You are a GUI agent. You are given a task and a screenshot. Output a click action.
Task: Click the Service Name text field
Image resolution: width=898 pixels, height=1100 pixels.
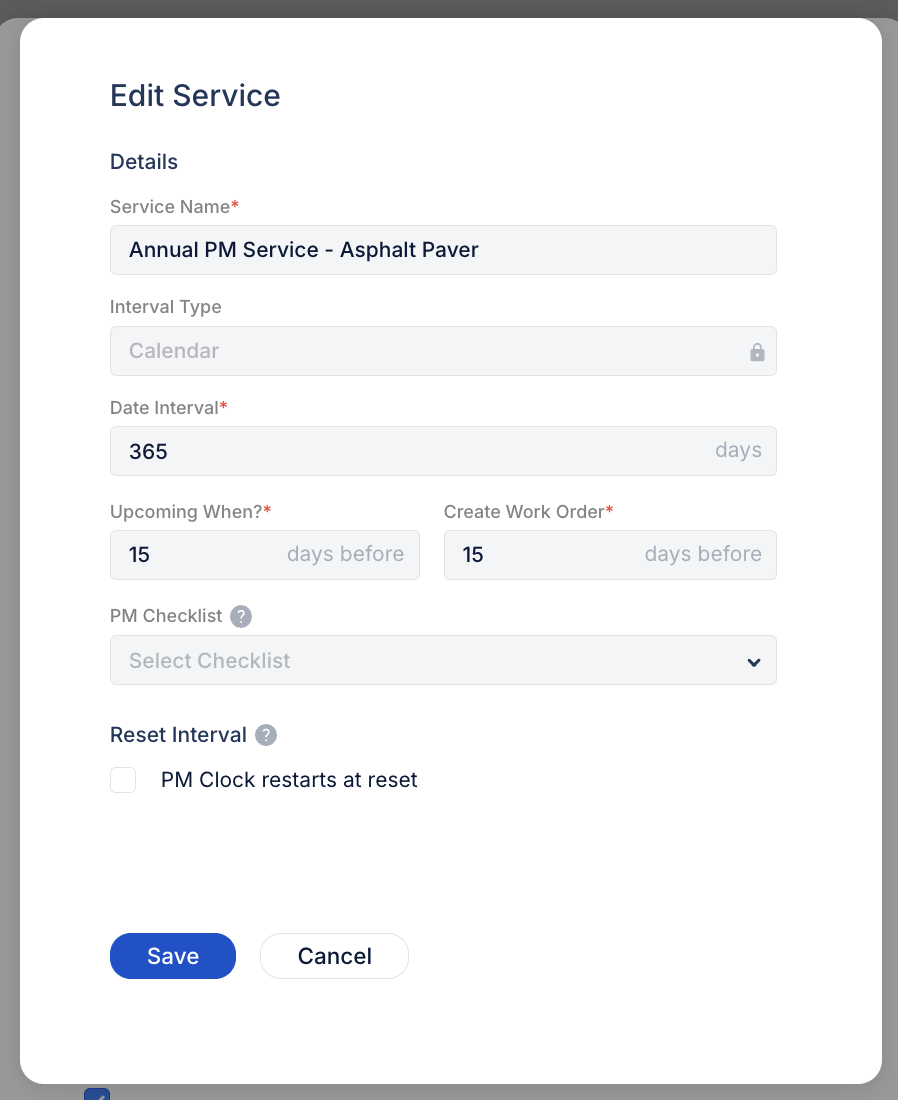point(443,250)
